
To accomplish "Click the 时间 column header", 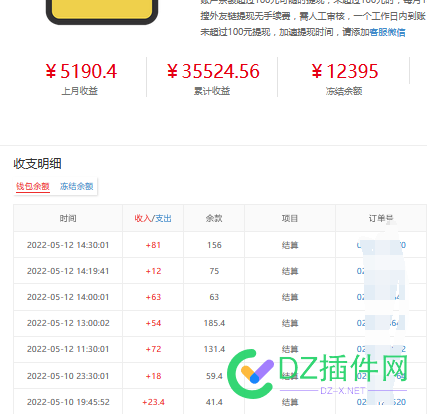I will pos(68,218).
